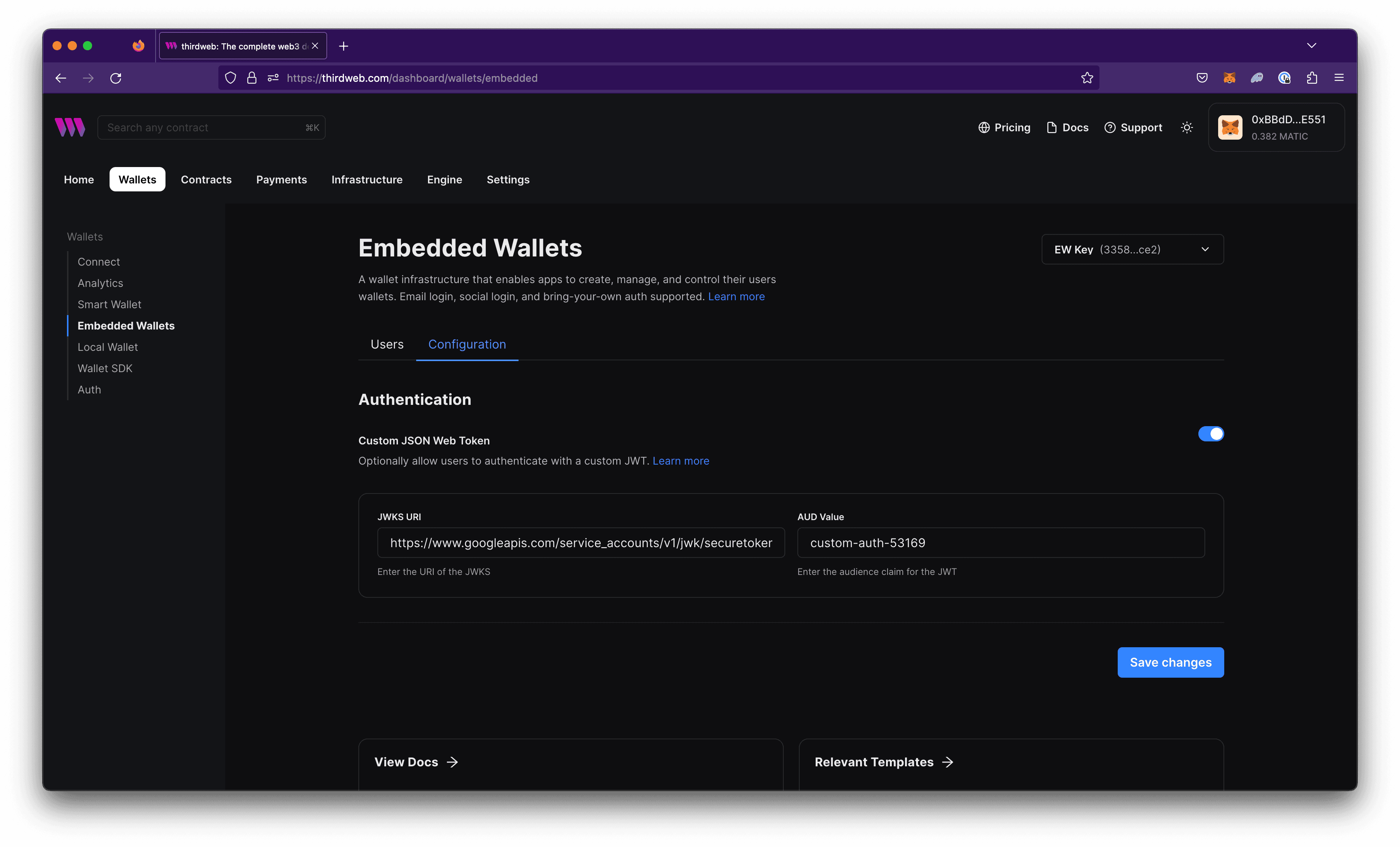Screen dimensions: 1400x847
Task: Expand the EW Key dropdown selector
Action: click(1130, 249)
